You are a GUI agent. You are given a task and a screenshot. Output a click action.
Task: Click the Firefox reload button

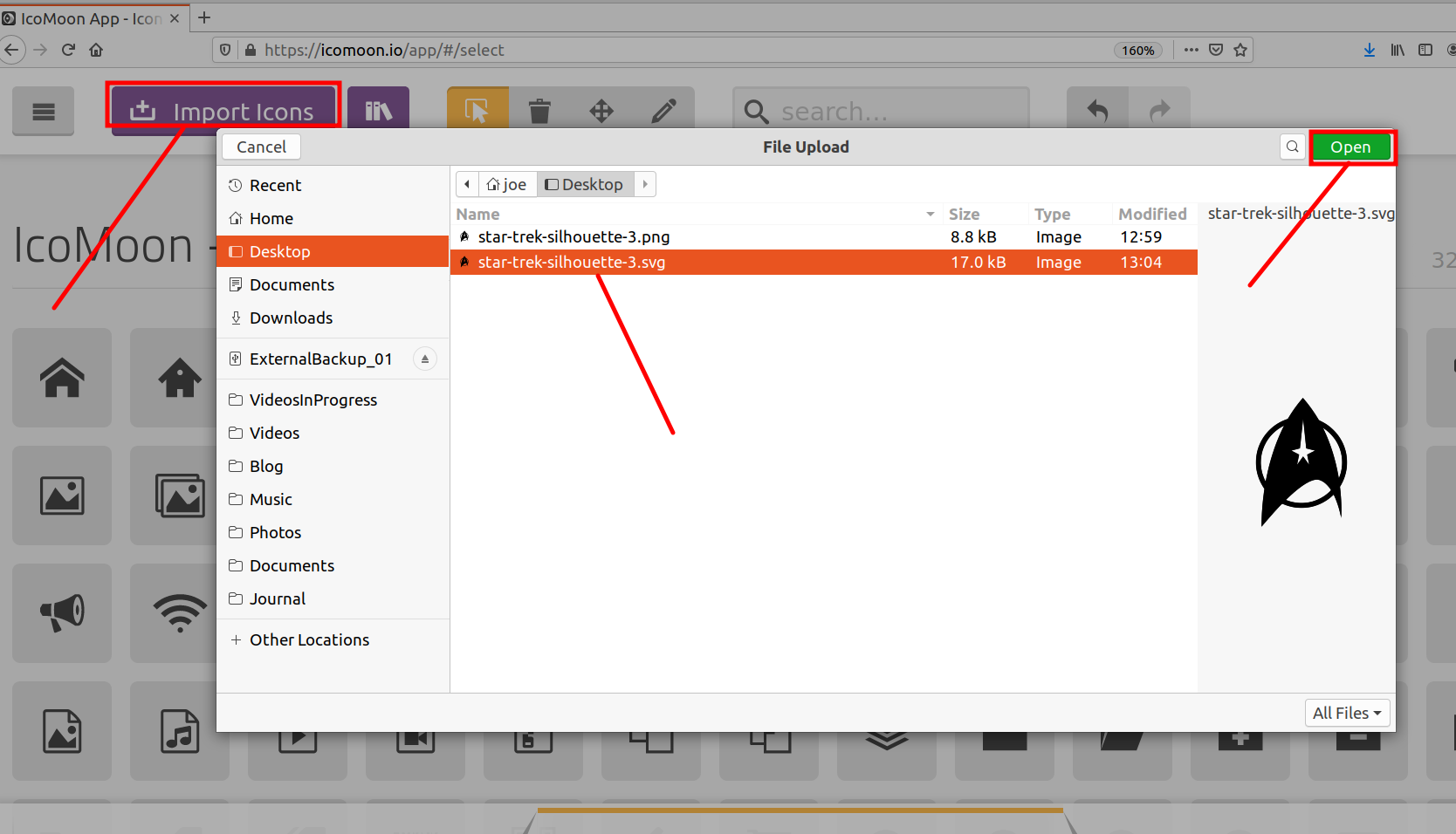point(68,50)
